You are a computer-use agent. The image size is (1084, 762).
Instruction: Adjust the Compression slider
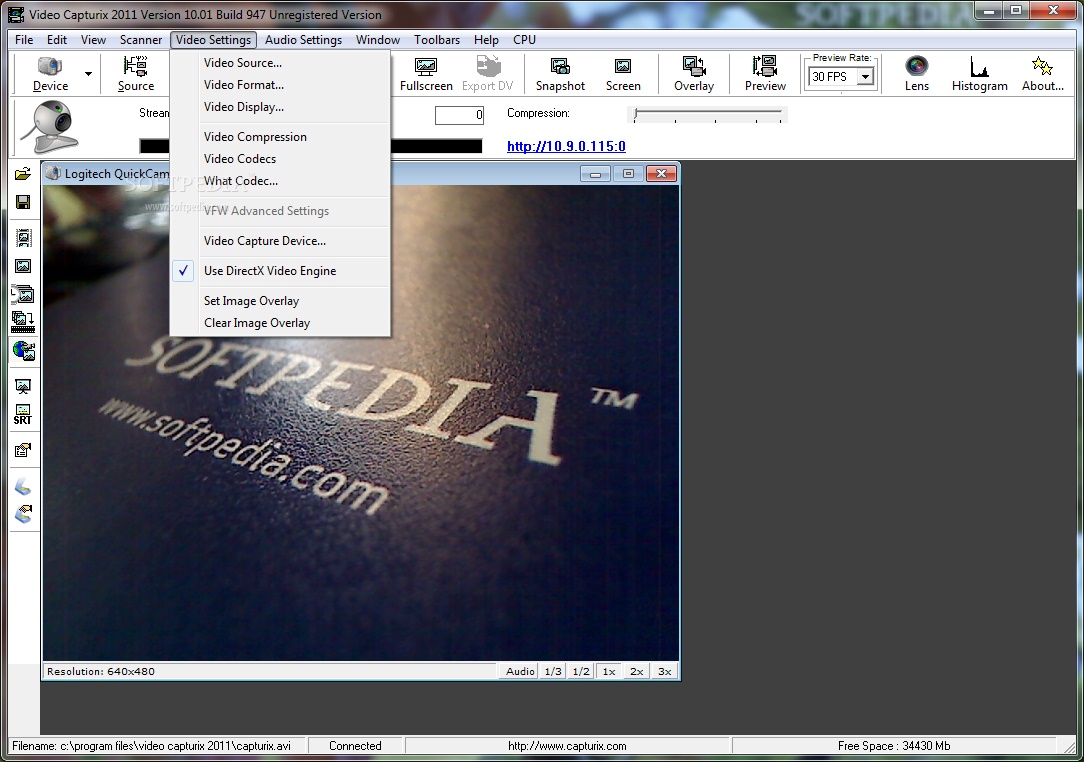[x=708, y=114]
